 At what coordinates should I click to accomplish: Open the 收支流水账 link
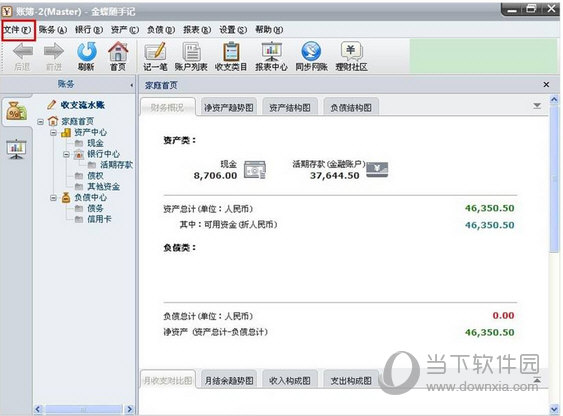coord(83,105)
